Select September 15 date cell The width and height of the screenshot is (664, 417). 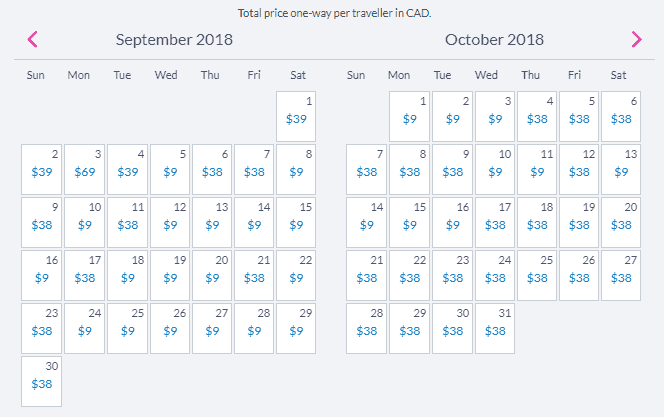pos(296,222)
